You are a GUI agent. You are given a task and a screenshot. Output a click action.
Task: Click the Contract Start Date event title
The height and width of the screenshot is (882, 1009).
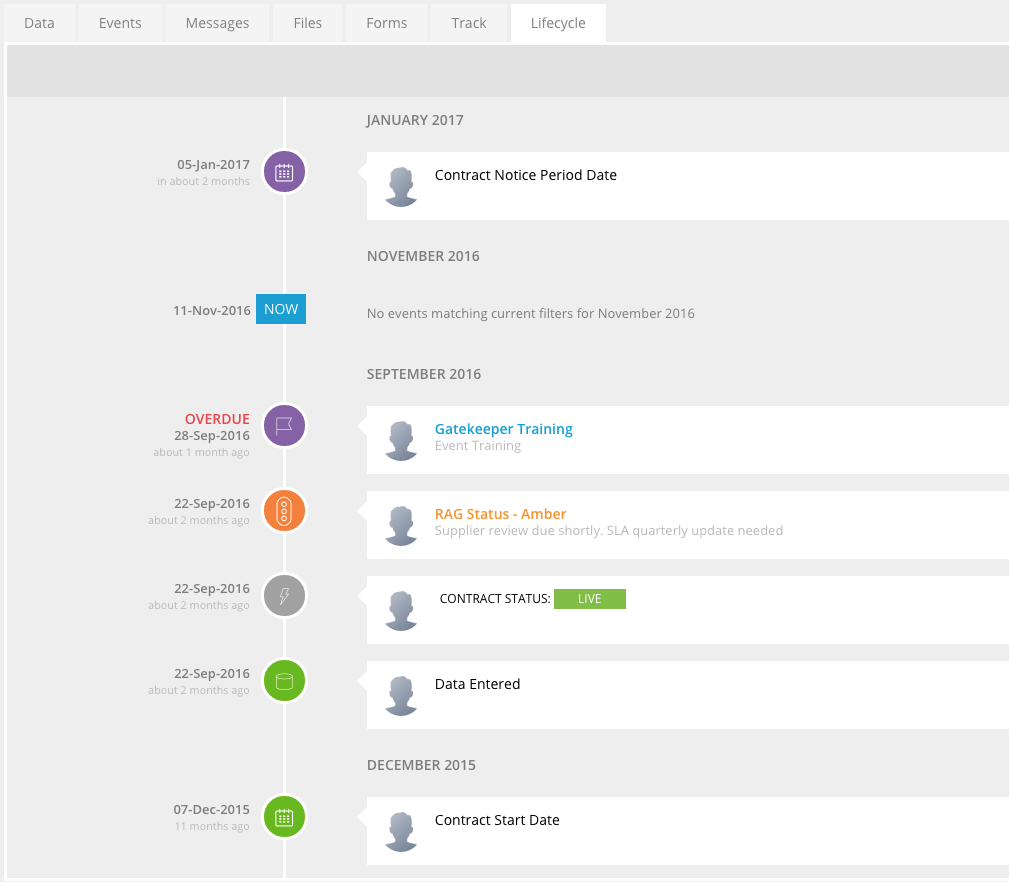click(x=497, y=820)
